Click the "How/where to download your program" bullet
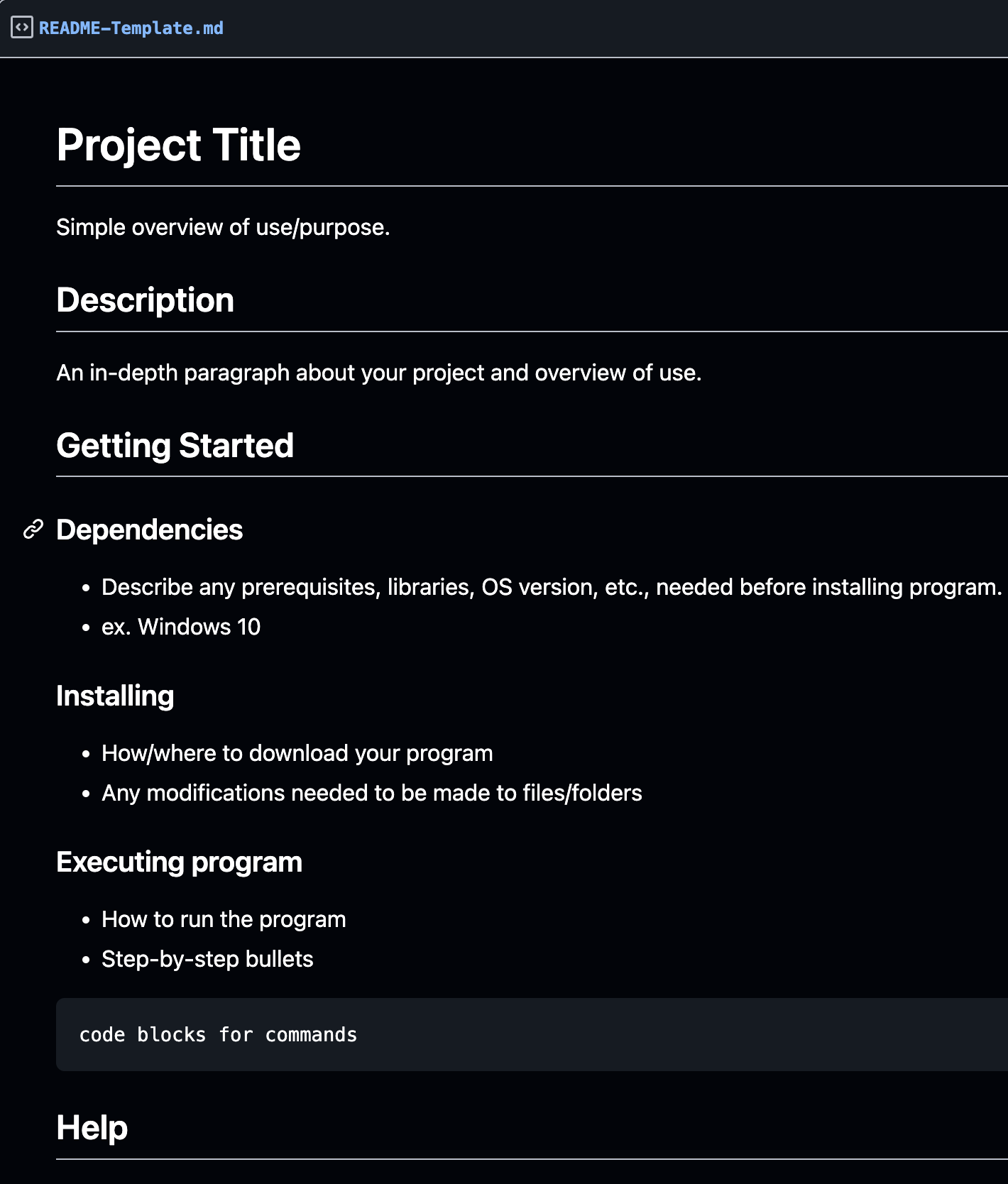The height and width of the screenshot is (1184, 1008). coord(297,753)
